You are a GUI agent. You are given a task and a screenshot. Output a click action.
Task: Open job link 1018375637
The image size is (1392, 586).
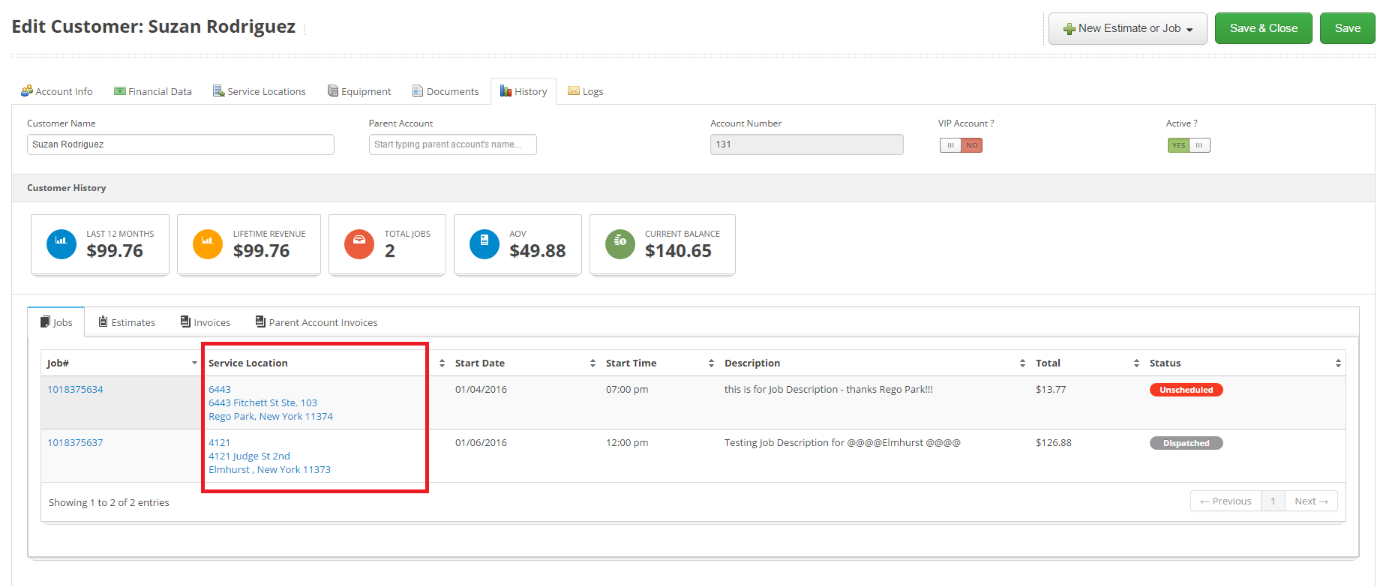pyautogui.click(x=75, y=442)
